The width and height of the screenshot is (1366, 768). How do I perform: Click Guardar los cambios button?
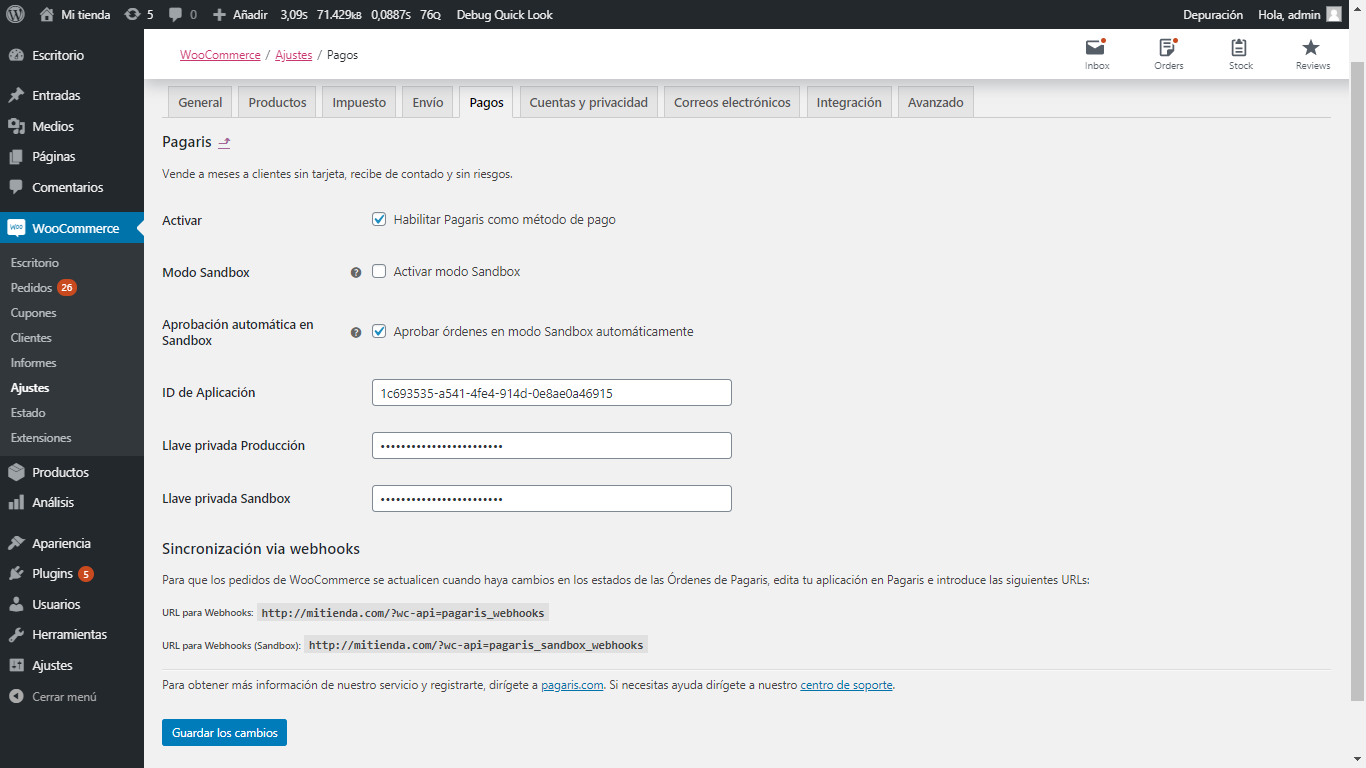225,732
